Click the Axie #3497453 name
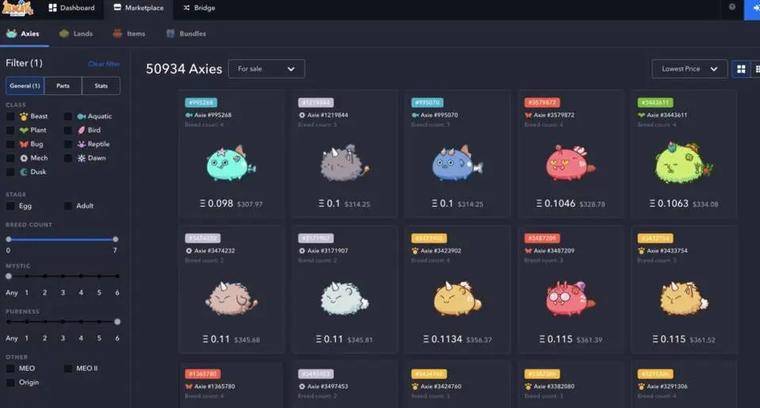Screen dimensions: 760x408 [328, 387]
